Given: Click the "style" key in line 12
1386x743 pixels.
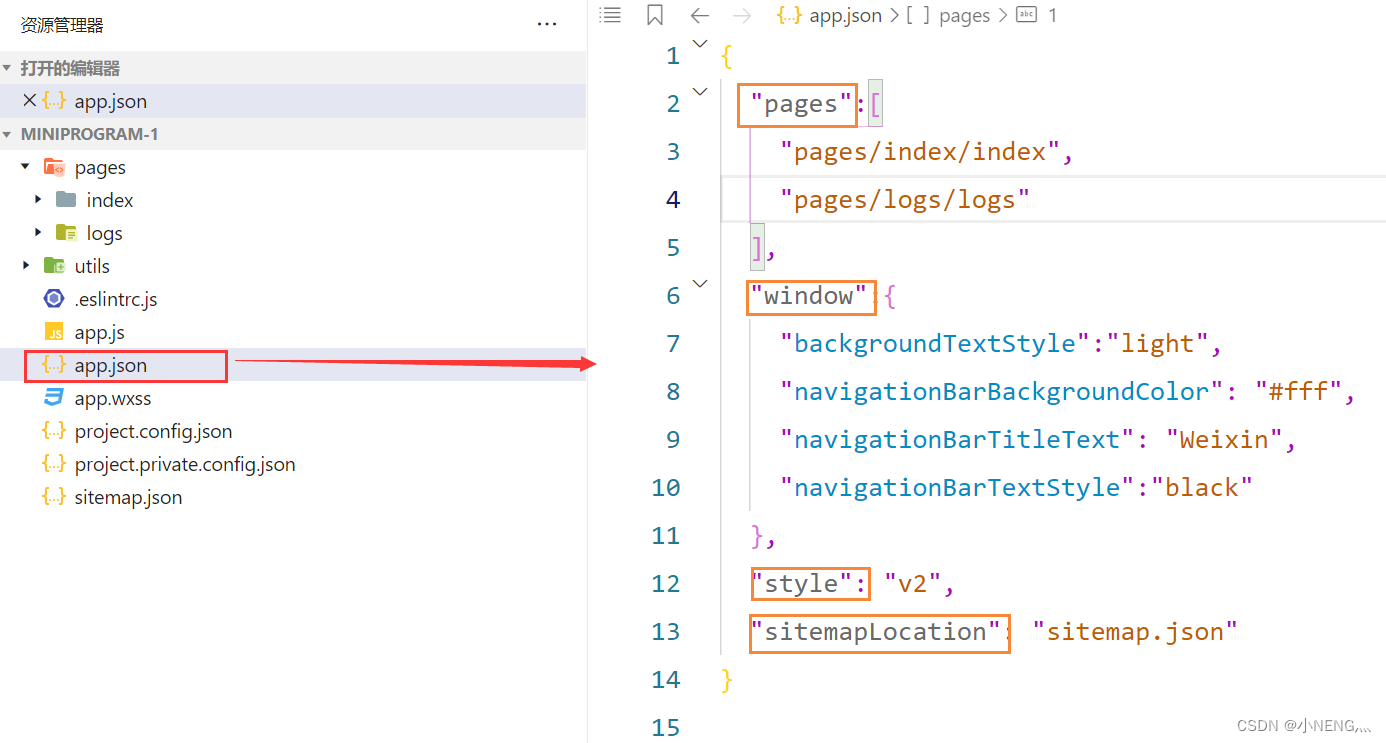Looking at the screenshot, I should tap(801, 584).
